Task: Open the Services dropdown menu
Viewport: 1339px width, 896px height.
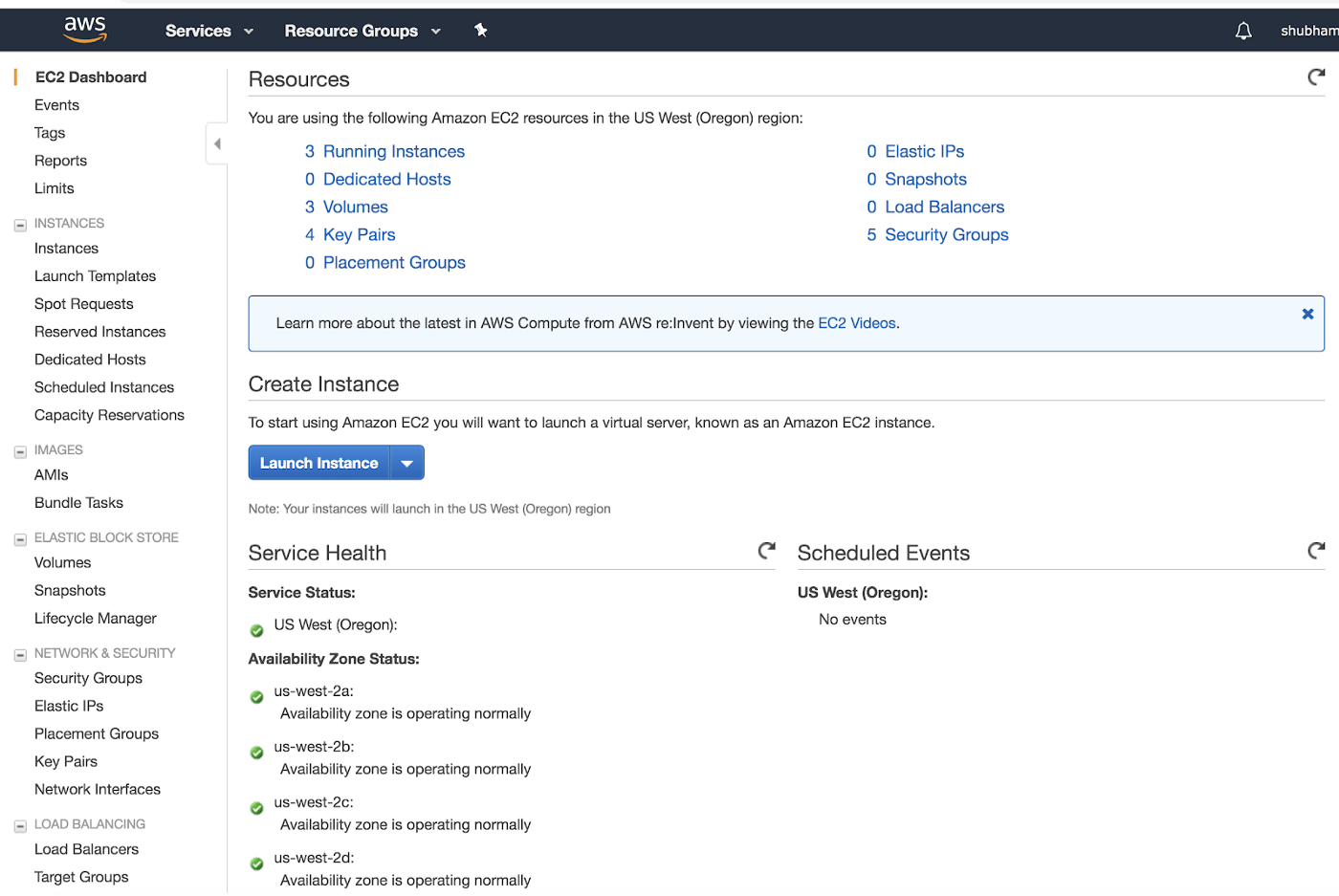Action: [x=209, y=31]
